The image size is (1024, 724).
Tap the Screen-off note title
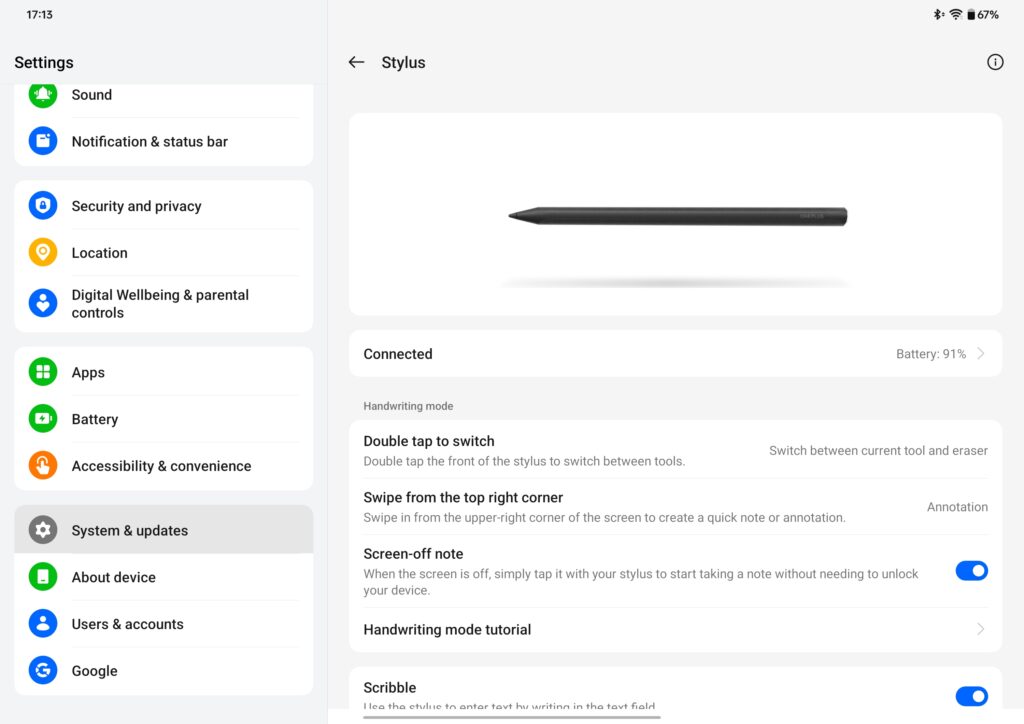point(413,554)
